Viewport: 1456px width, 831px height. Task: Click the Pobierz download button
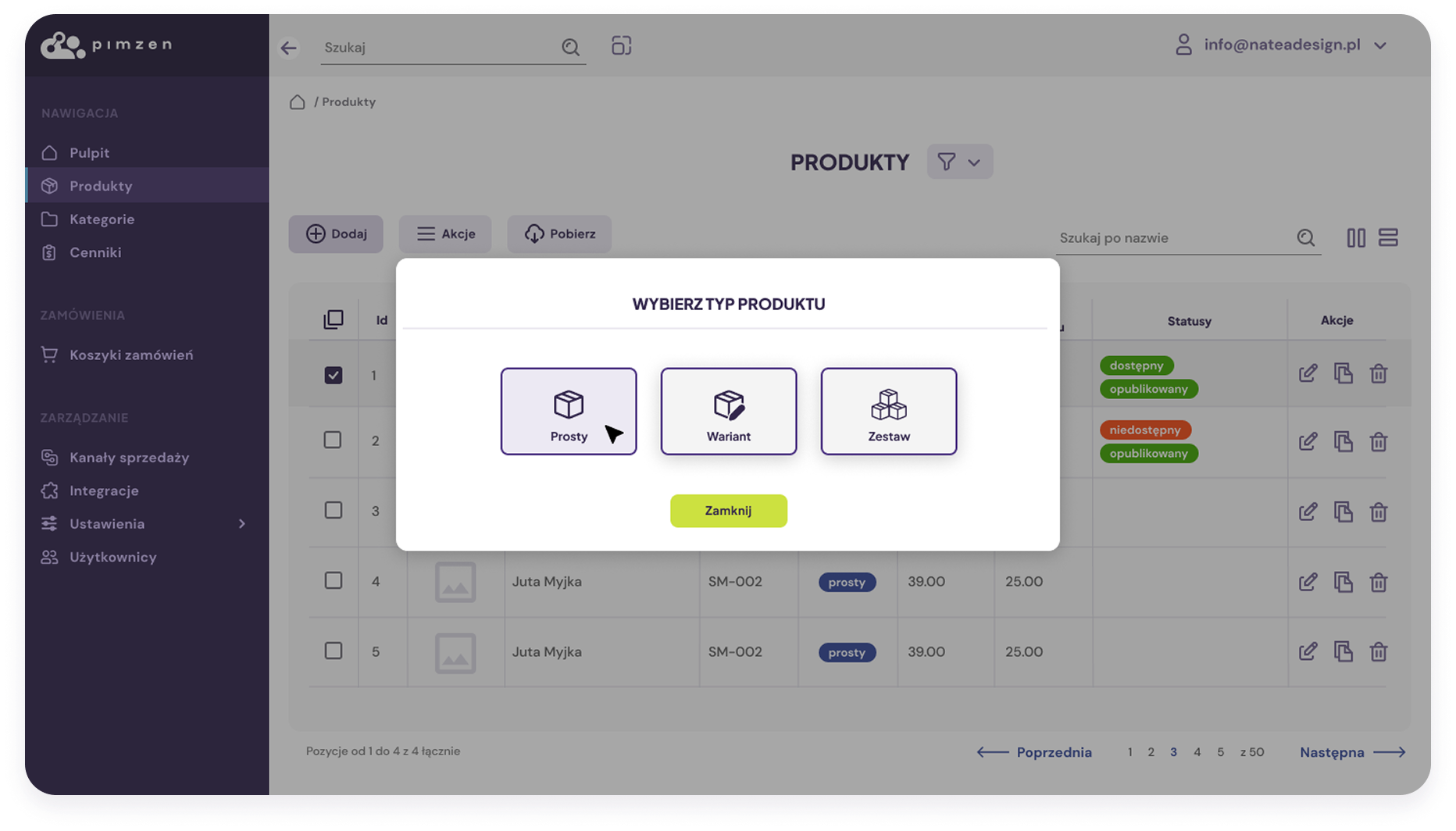click(x=559, y=234)
